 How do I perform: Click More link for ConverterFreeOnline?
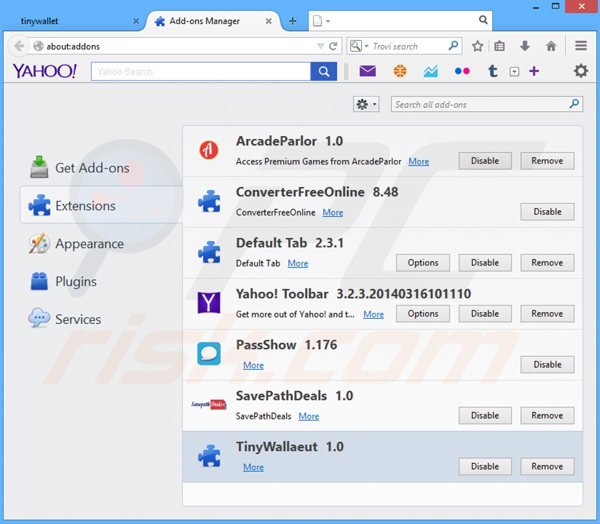(x=333, y=212)
